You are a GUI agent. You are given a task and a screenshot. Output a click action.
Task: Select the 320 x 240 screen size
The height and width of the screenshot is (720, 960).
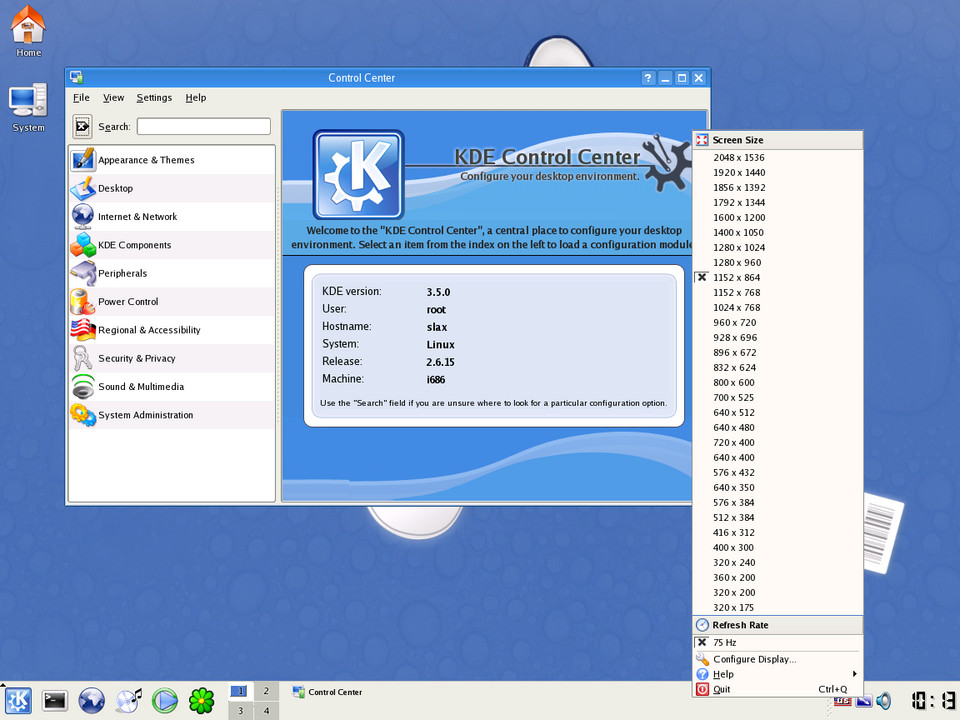(x=778, y=563)
